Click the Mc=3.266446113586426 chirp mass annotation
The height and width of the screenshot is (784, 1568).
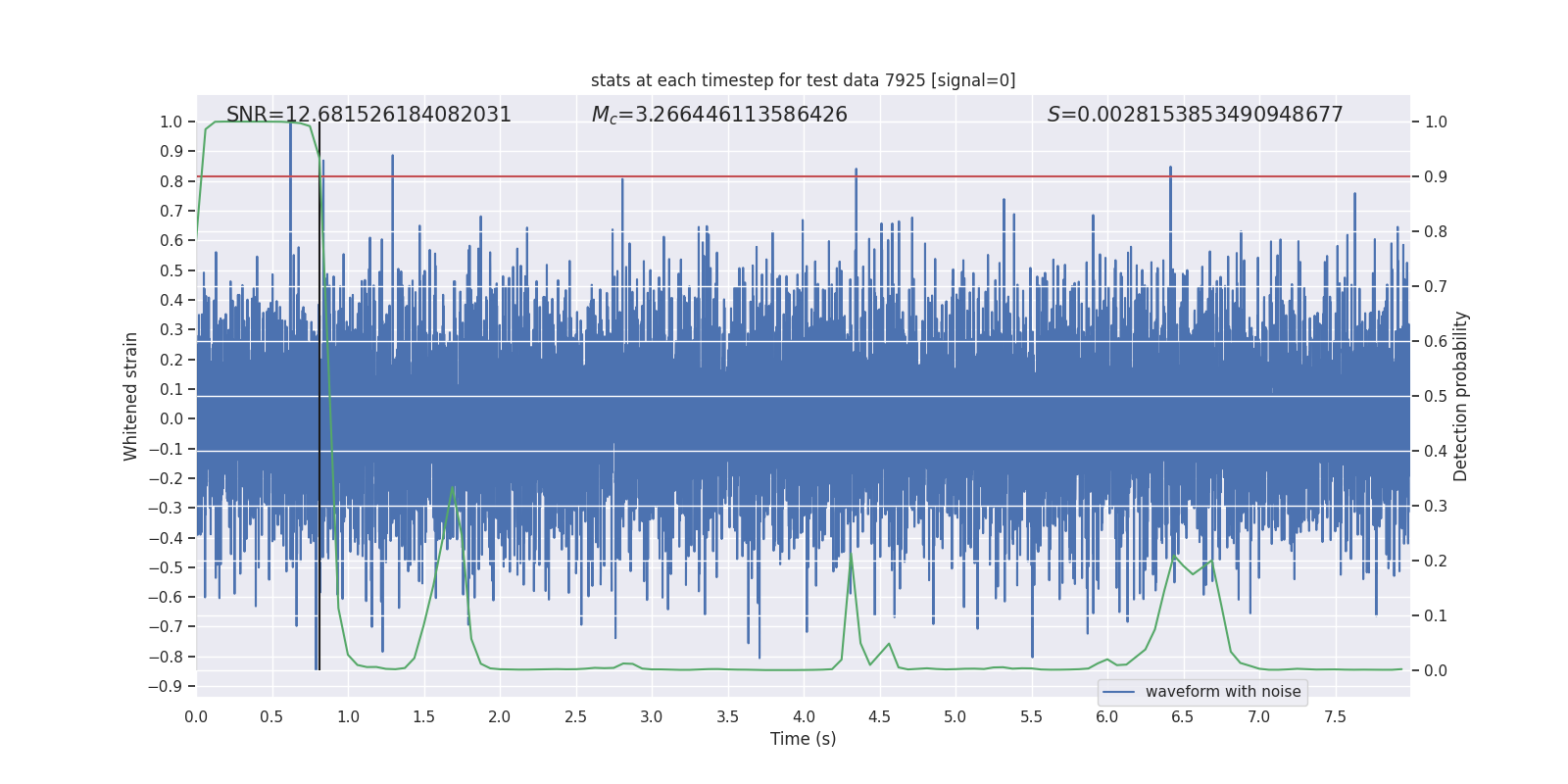[x=719, y=115]
